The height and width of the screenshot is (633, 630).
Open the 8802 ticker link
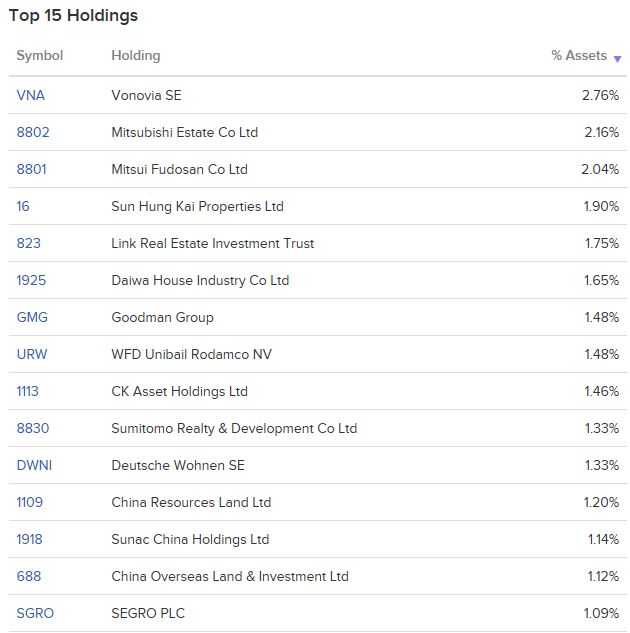click(33, 132)
